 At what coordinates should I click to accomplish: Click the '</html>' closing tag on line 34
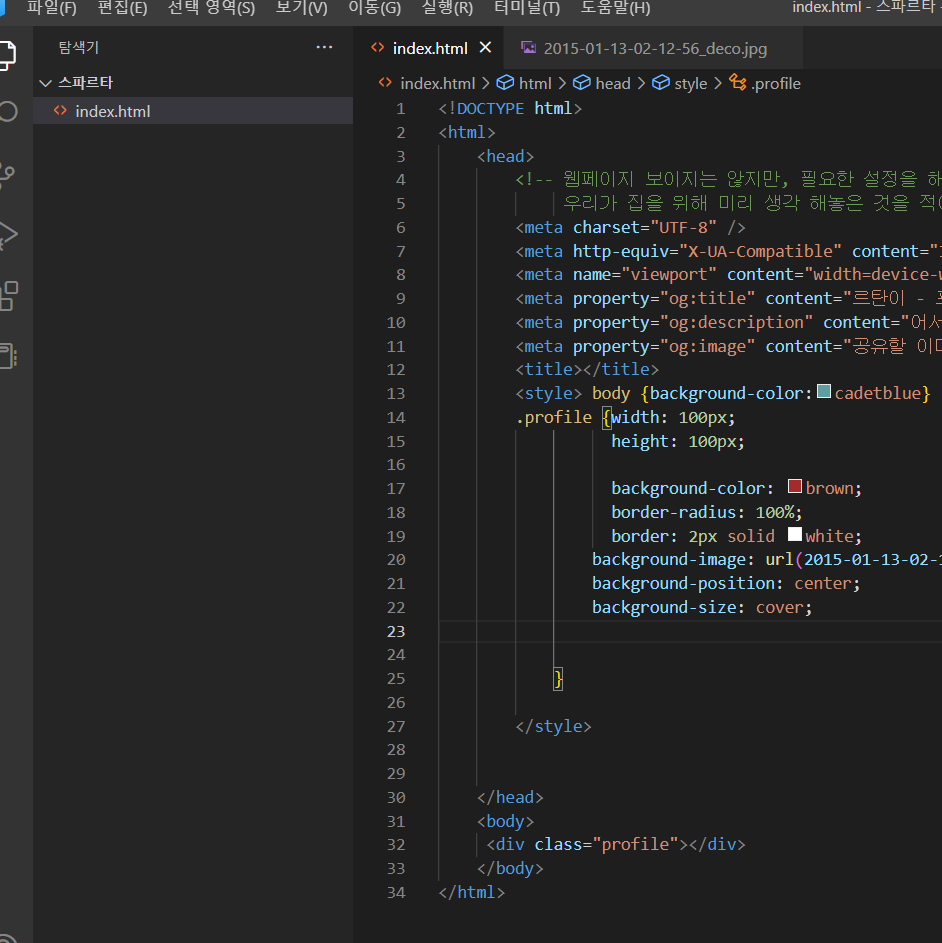click(472, 892)
